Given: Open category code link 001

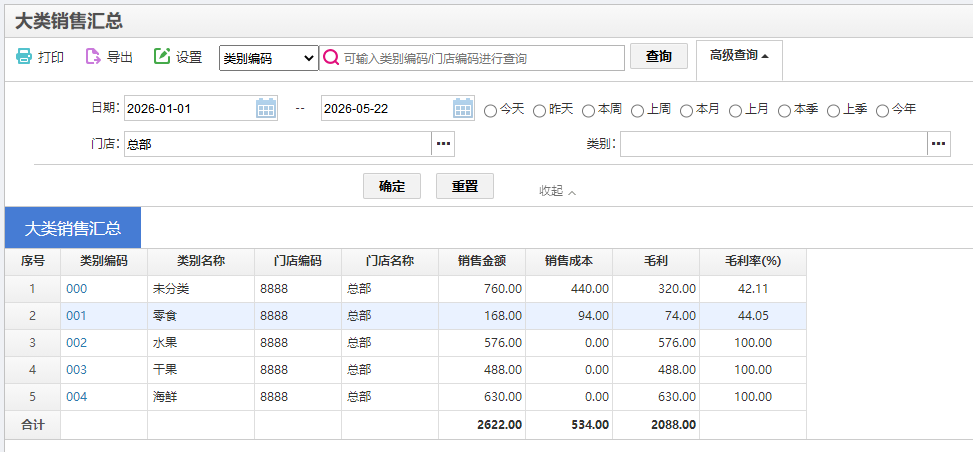Looking at the screenshot, I should (77, 316).
